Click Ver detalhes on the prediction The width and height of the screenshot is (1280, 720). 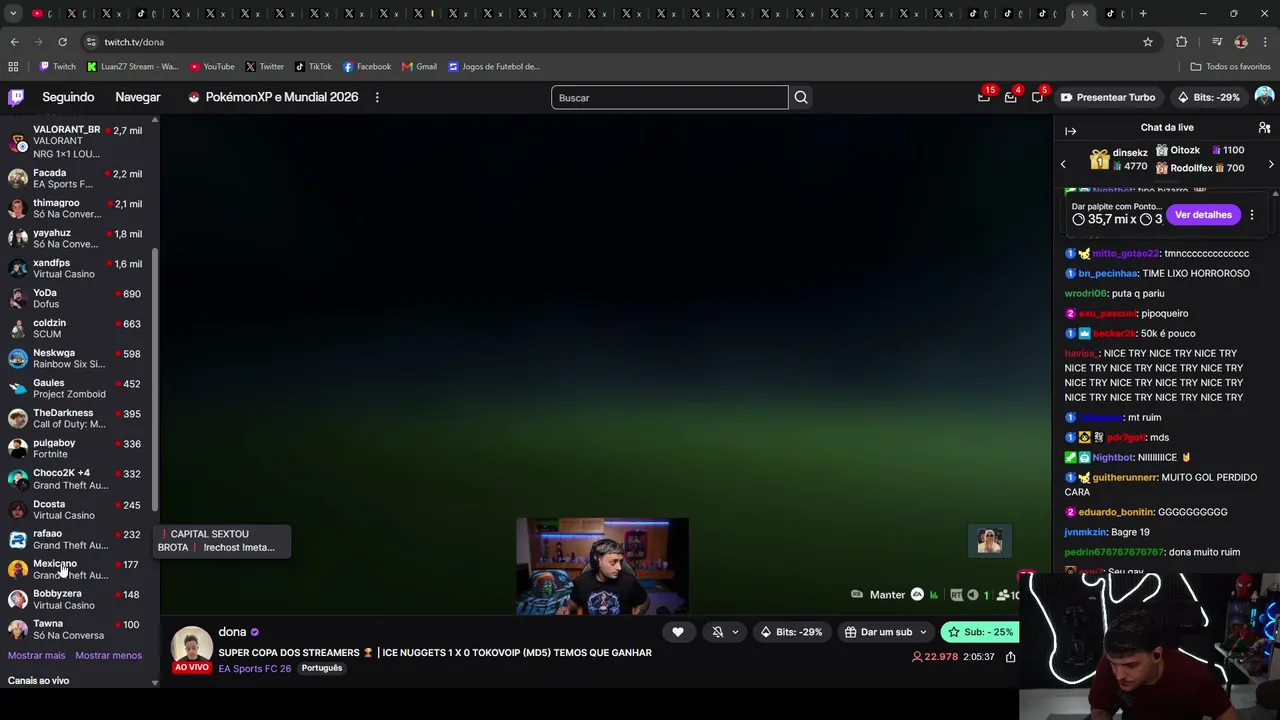click(x=1203, y=215)
